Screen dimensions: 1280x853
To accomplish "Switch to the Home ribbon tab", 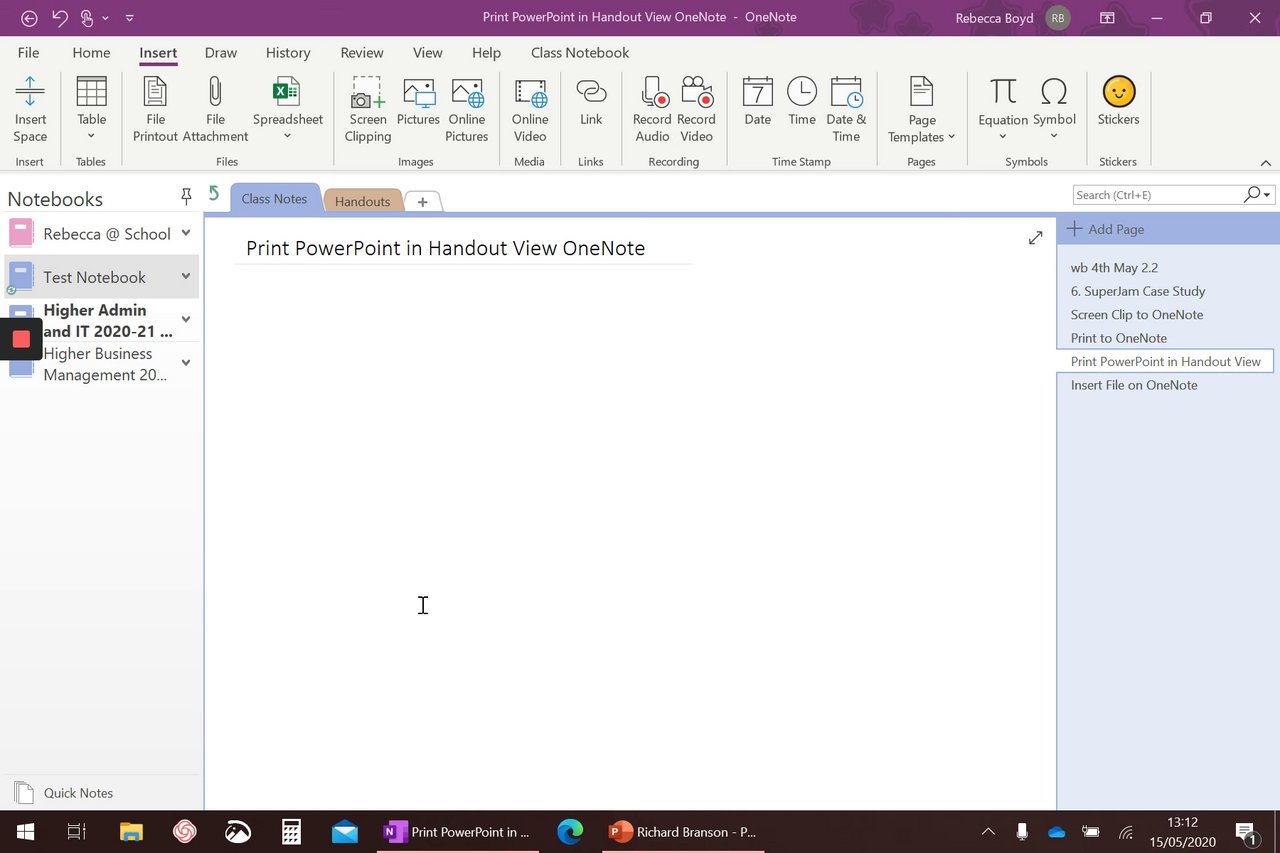I will 91,53.
